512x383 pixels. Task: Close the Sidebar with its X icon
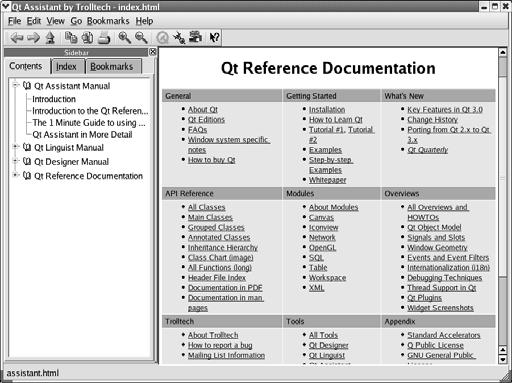[153, 52]
